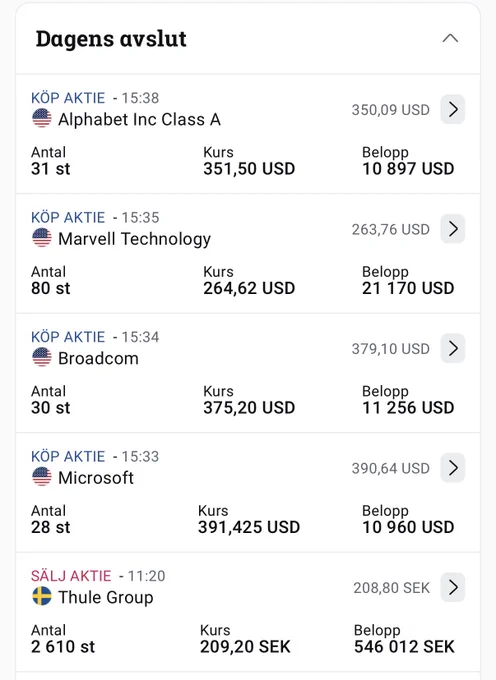Screen dimensions: 496x680
Task: Click the 350,09 USD current price
Action: coord(391,110)
